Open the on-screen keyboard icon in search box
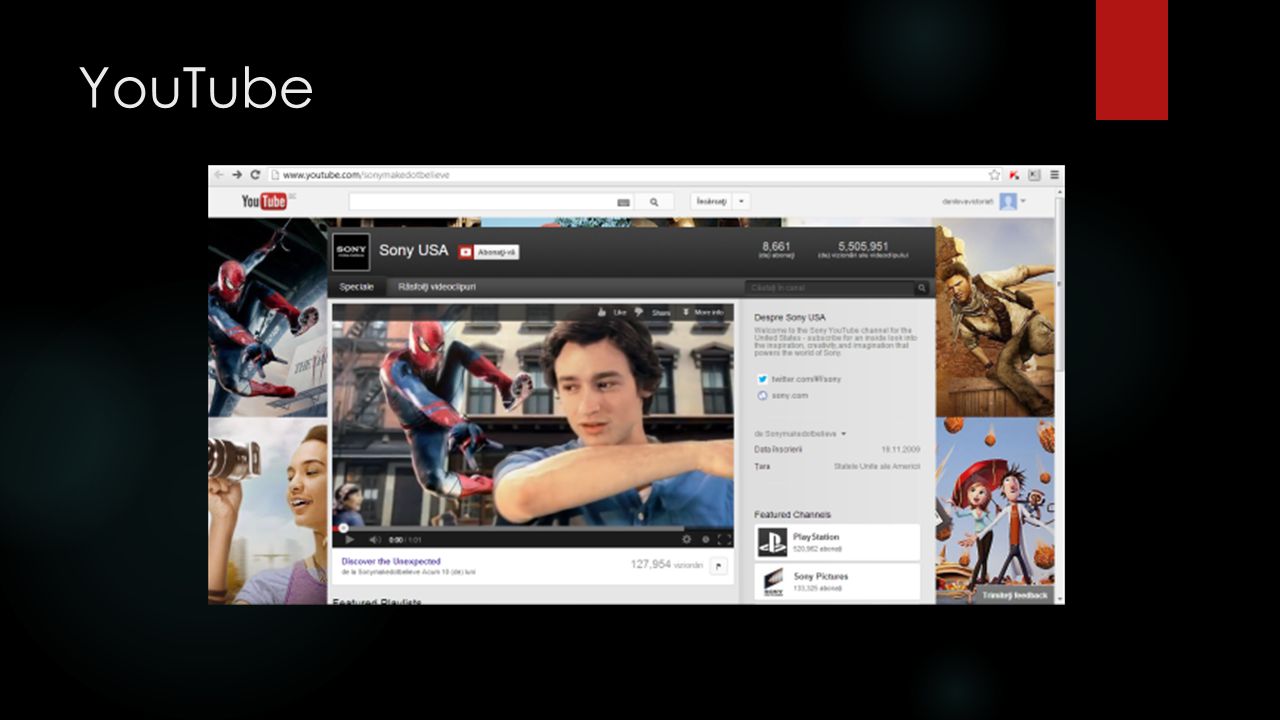The image size is (1280, 720). (x=624, y=202)
